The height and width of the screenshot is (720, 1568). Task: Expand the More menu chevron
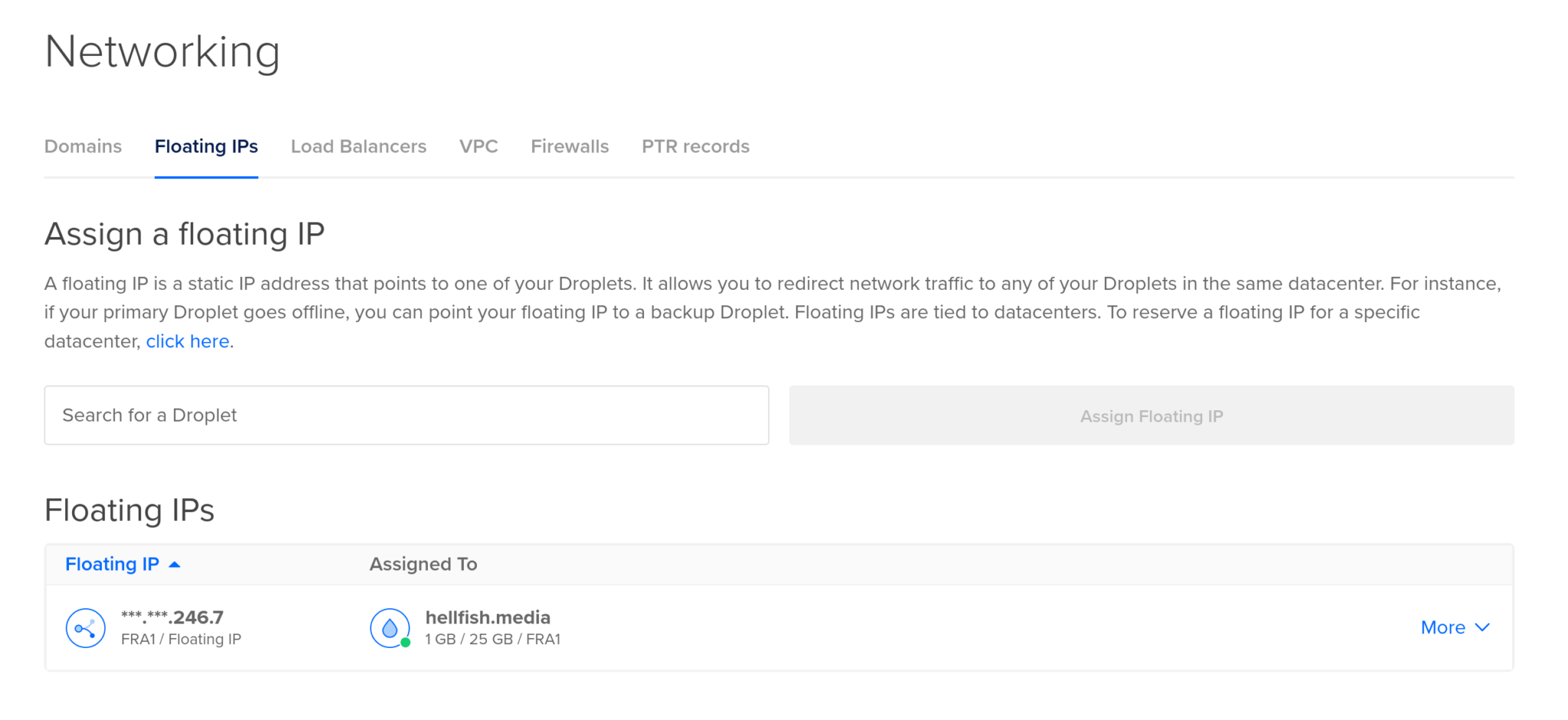coord(1481,627)
